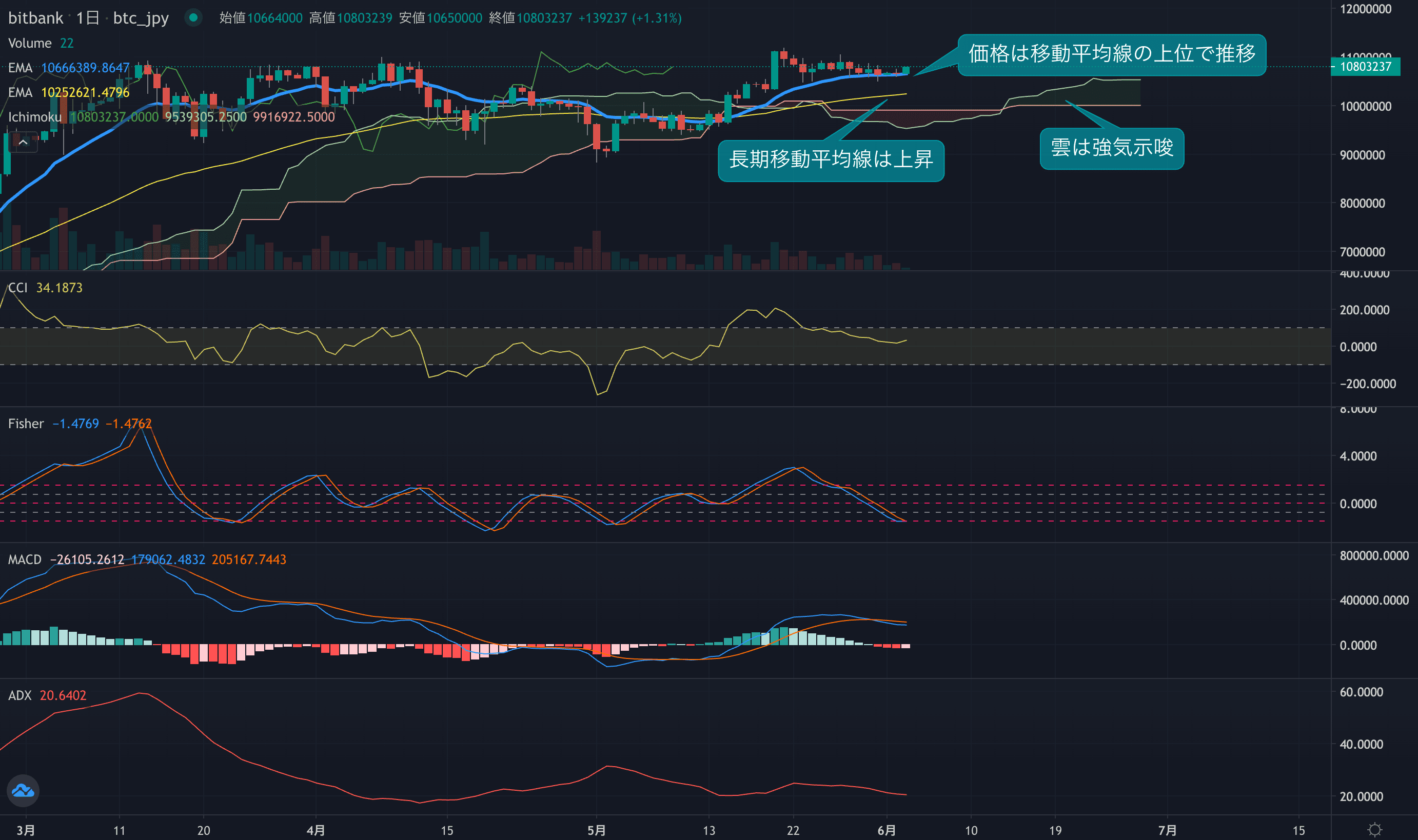Screen dimensions: 1418x840
Task: Select the blue EMA 10666389 legend entry
Action: coord(68,68)
